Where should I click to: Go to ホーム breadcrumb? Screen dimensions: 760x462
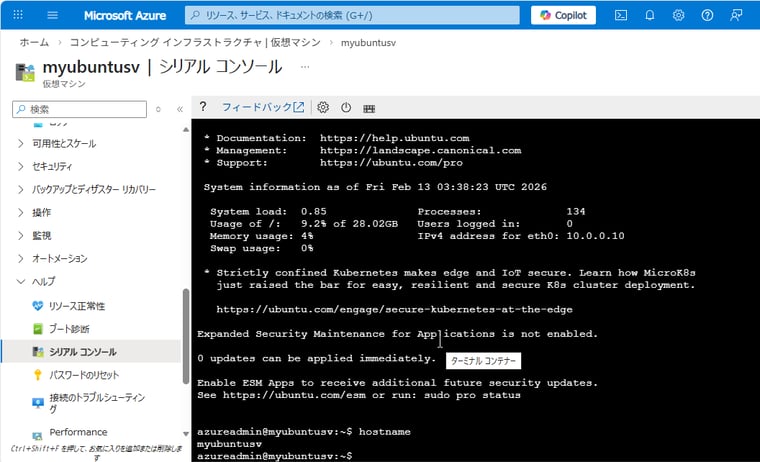click(34, 43)
